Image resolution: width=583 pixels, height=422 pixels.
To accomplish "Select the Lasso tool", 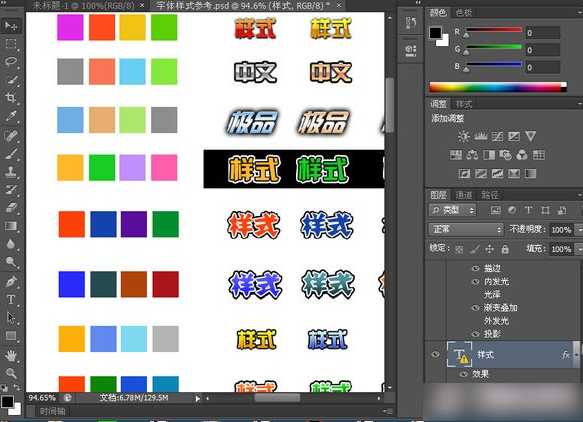I will (x=11, y=61).
